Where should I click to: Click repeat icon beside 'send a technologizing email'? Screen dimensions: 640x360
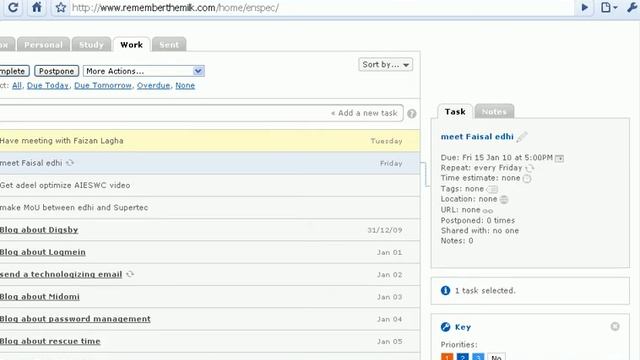[130, 274]
